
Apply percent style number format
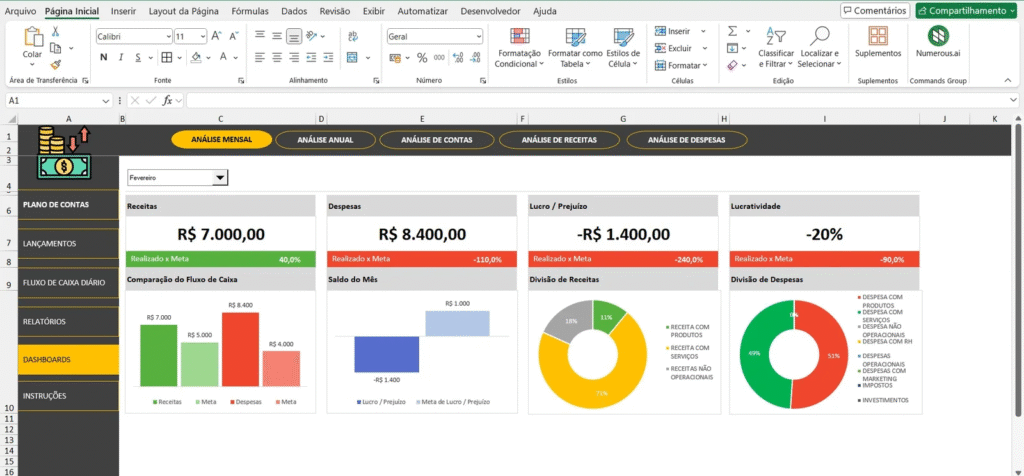pos(423,57)
